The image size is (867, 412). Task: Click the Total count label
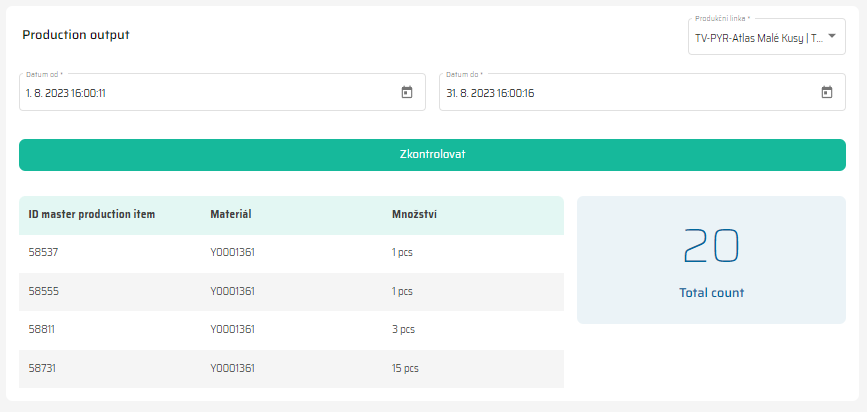pyautogui.click(x=711, y=293)
